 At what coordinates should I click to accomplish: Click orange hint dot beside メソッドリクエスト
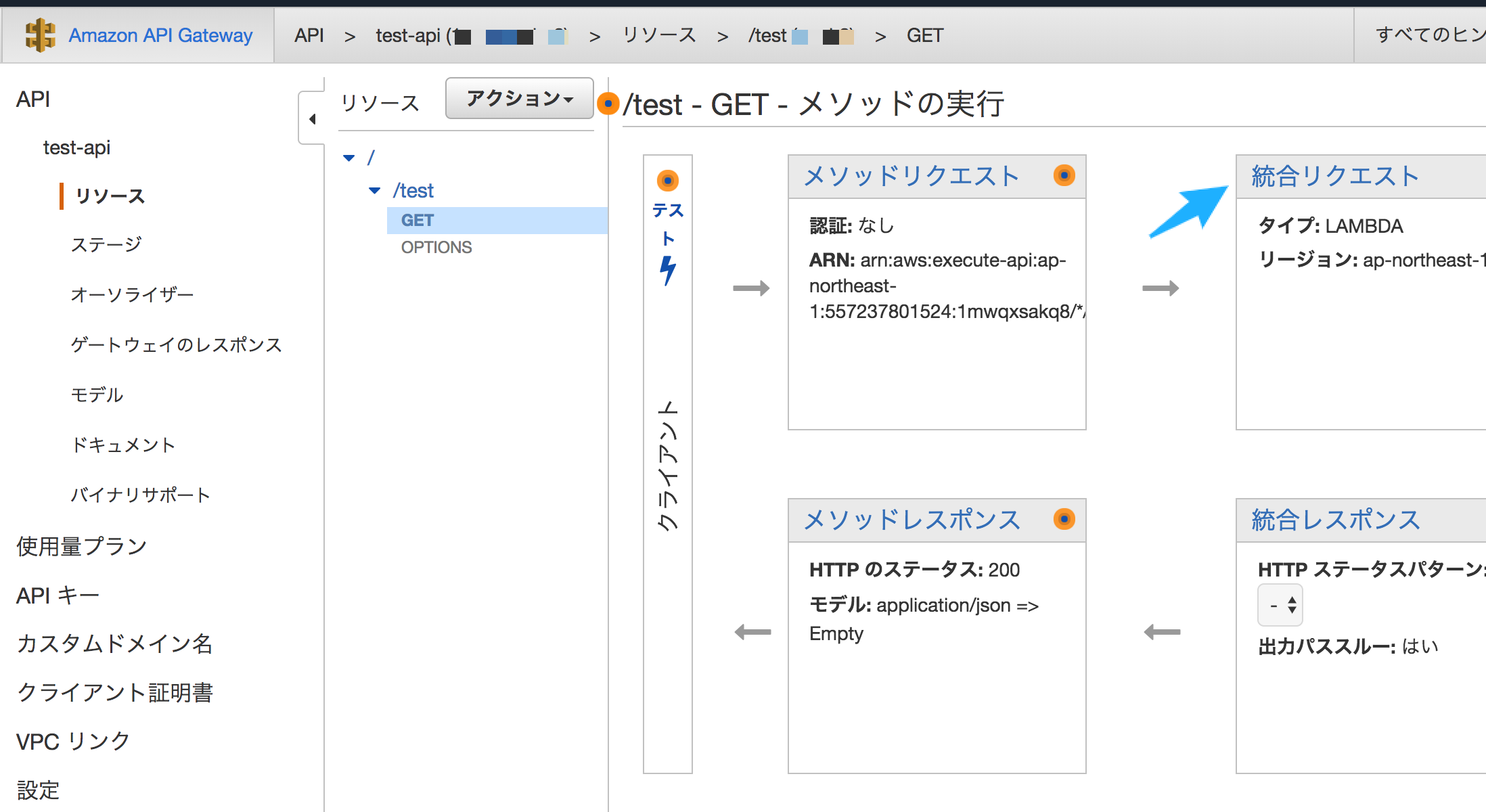point(1064,176)
